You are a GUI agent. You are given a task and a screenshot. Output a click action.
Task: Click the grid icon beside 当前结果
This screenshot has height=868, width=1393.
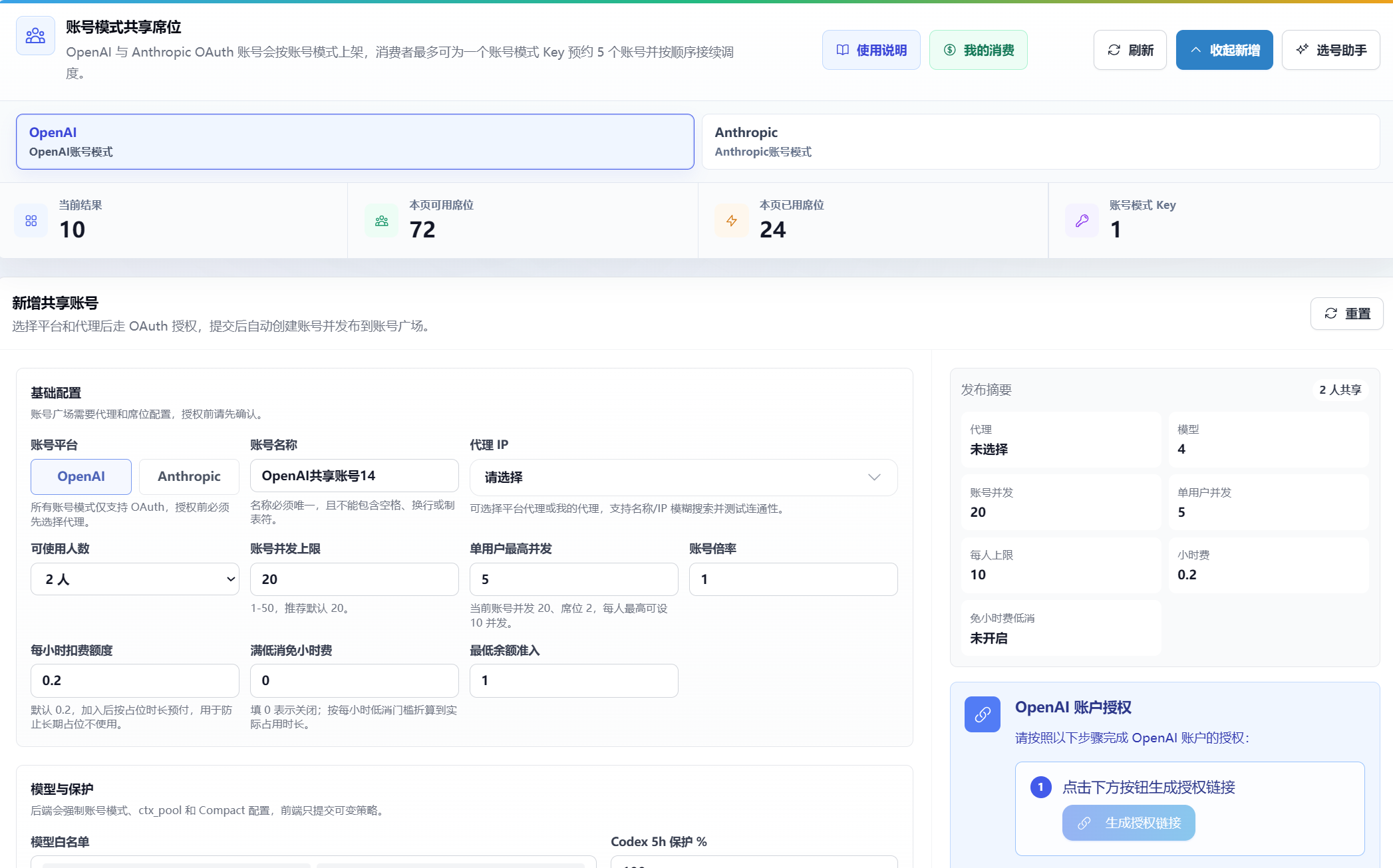pyautogui.click(x=31, y=221)
